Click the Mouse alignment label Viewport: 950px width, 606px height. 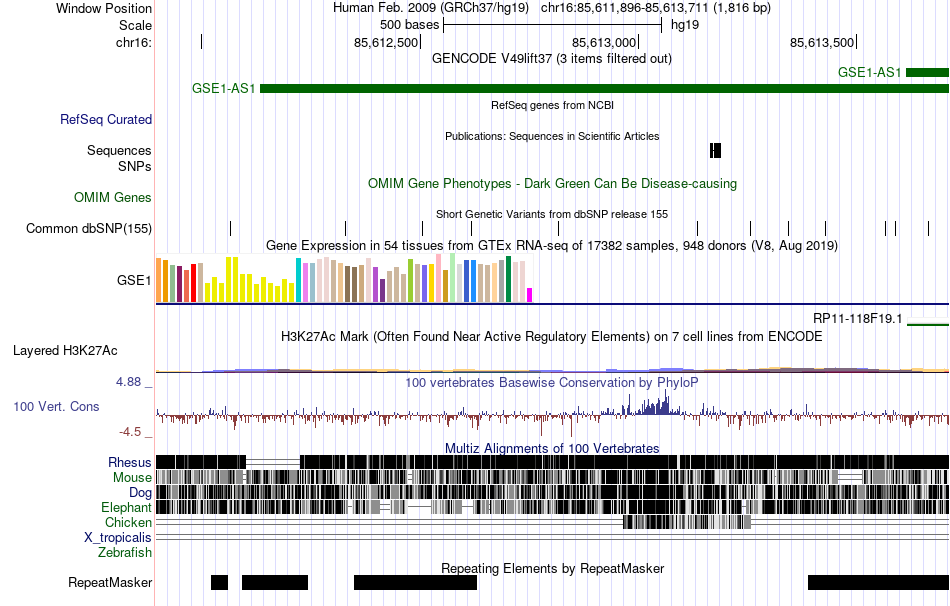tap(132, 478)
